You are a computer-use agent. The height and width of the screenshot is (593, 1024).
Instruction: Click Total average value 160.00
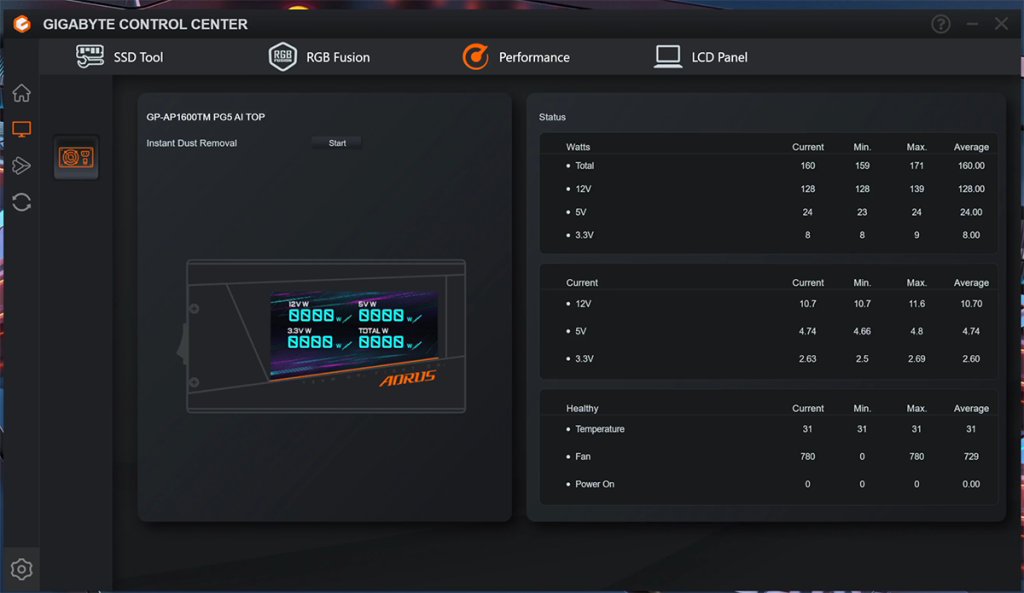(x=971, y=166)
